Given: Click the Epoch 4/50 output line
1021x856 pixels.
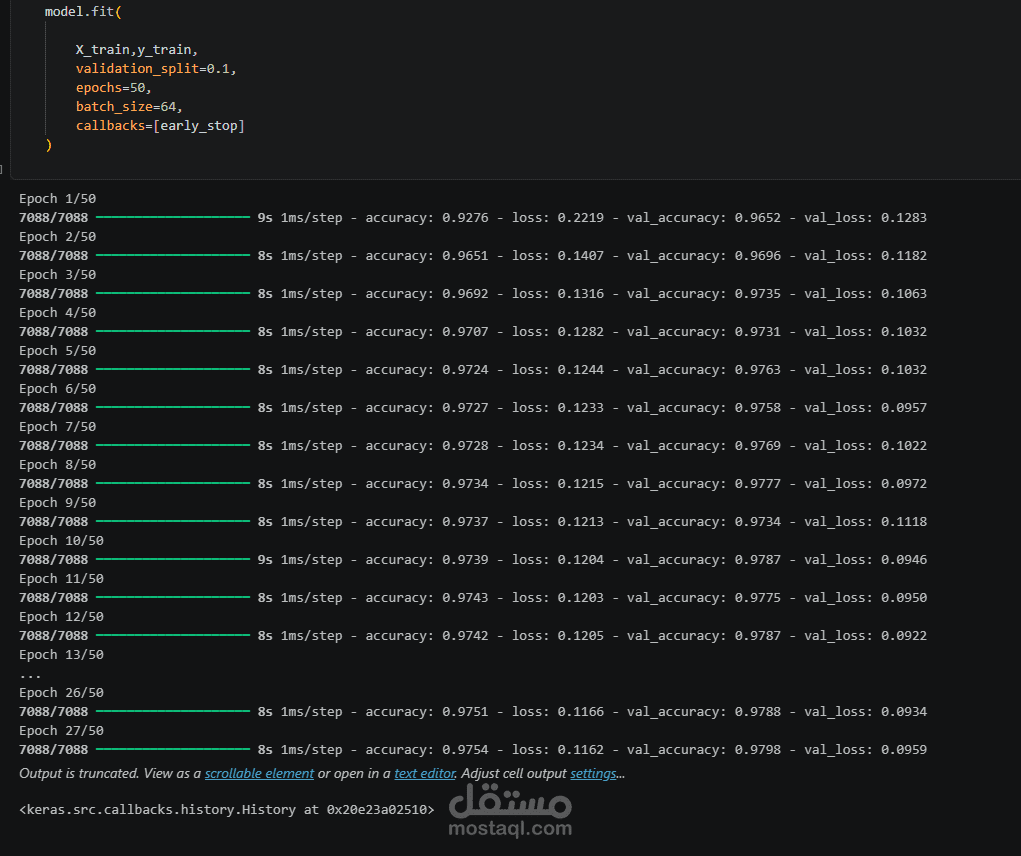Looking at the screenshot, I should 57,312.
